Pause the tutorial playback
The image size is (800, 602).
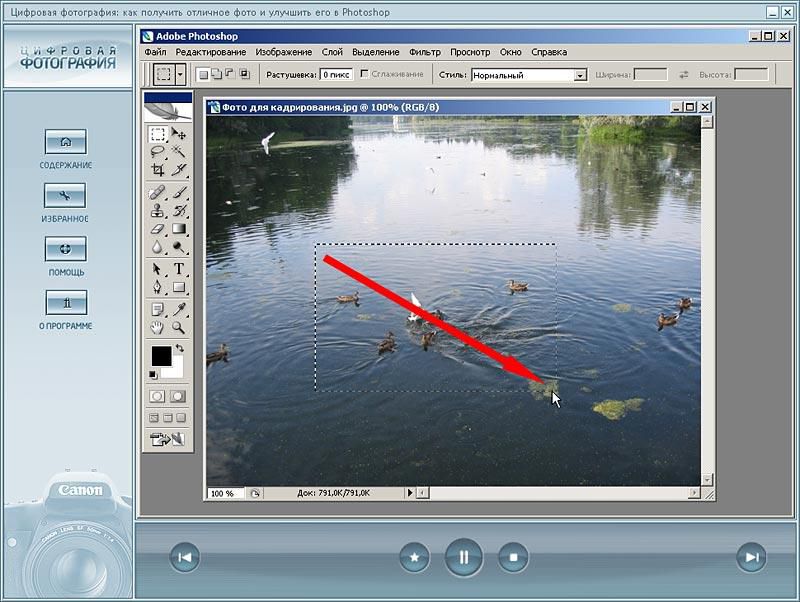coord(463,557)
